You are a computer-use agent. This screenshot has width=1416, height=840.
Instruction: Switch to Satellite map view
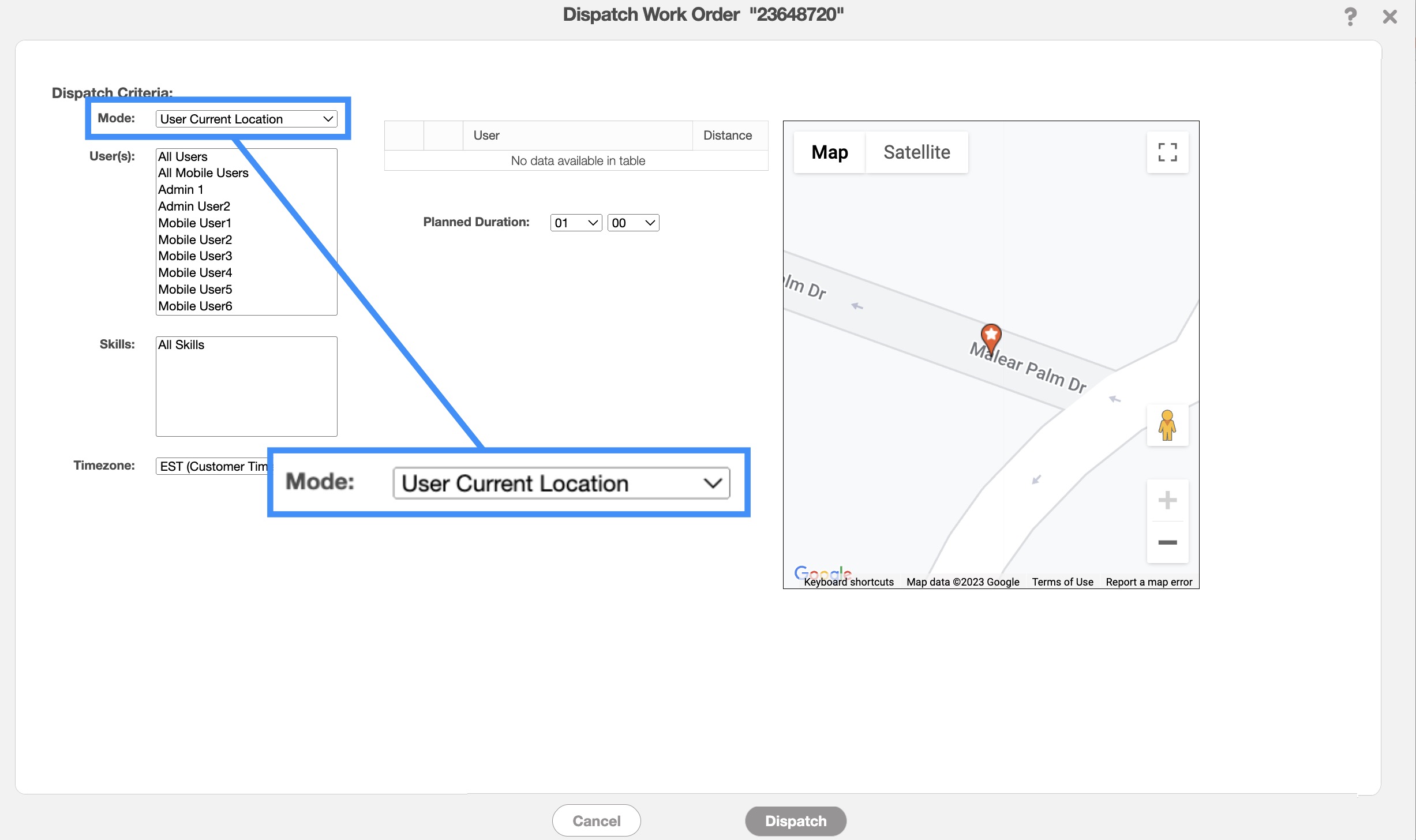click(916, 152)
